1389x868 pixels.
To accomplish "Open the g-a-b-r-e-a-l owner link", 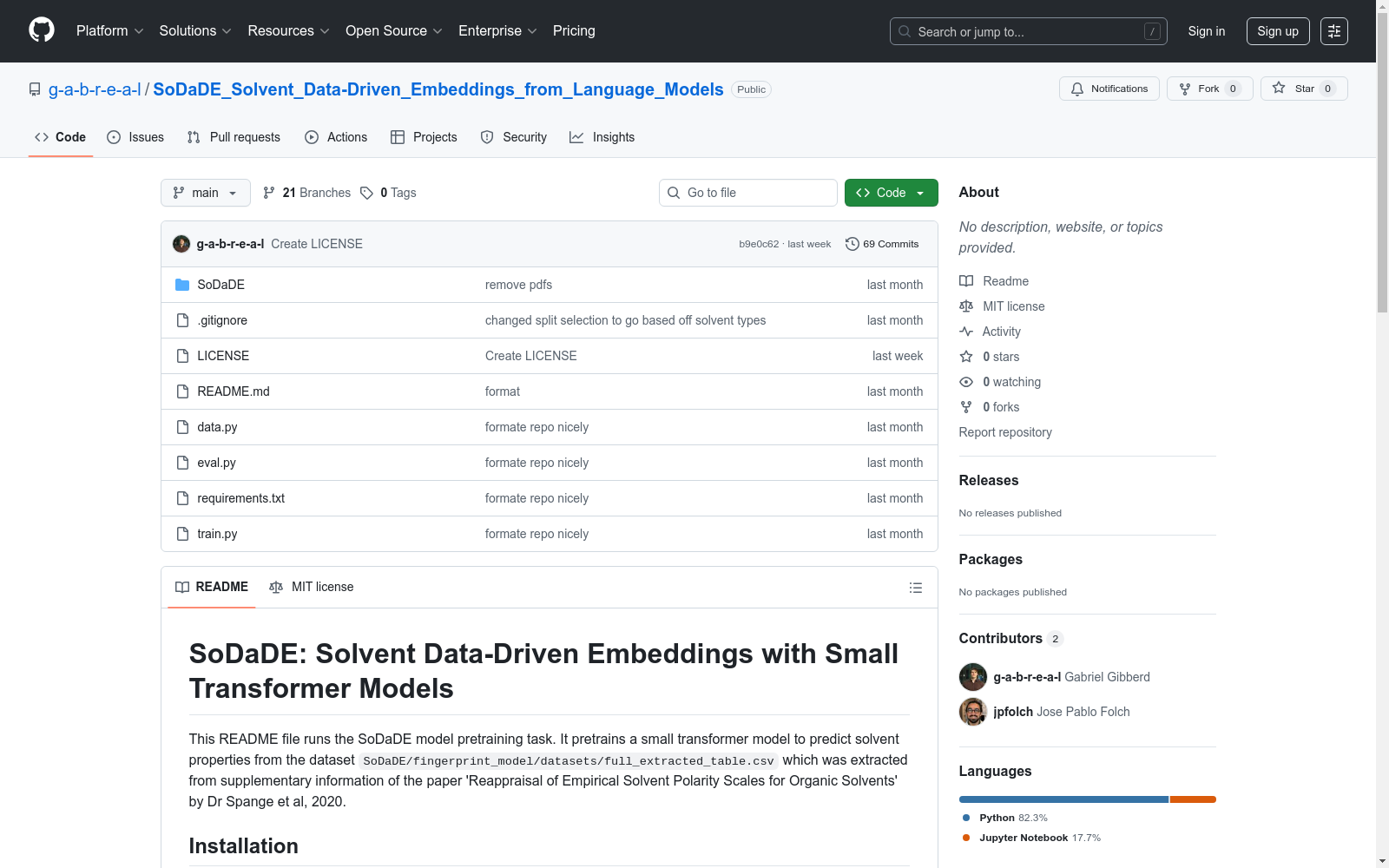I will tap(95, 89).
